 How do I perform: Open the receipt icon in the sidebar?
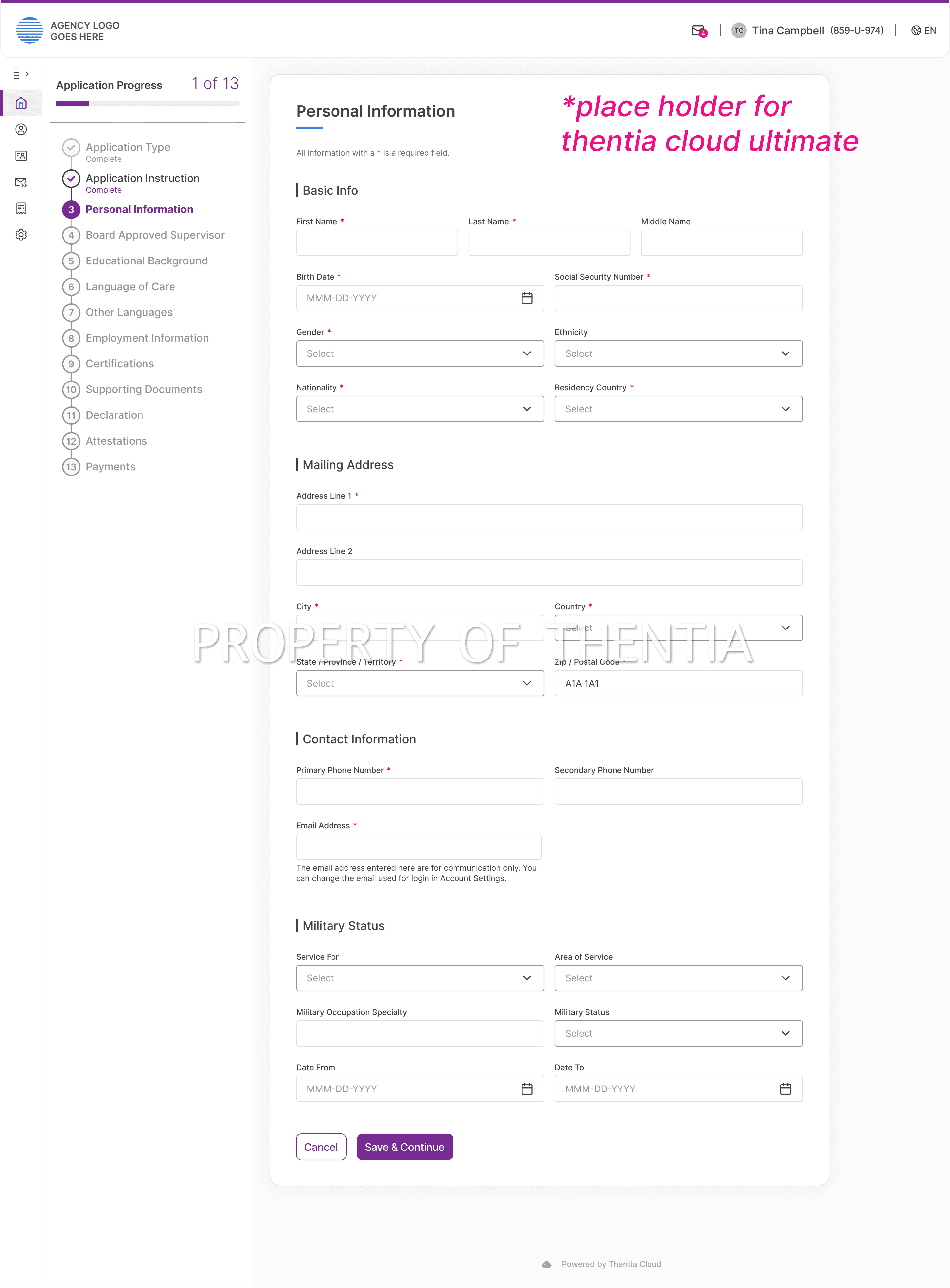pyautogui.click(x=21, y=209)
